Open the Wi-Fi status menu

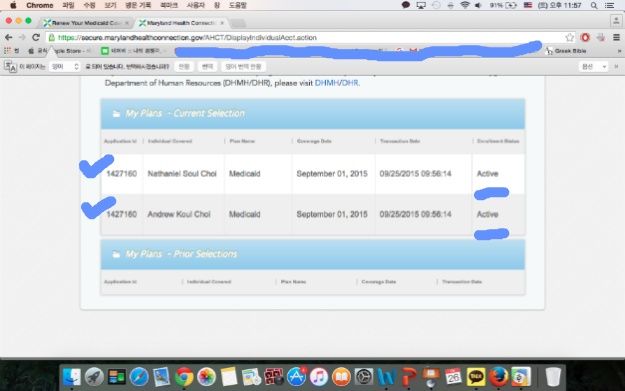pyautogui.click(x=465, y=5)
